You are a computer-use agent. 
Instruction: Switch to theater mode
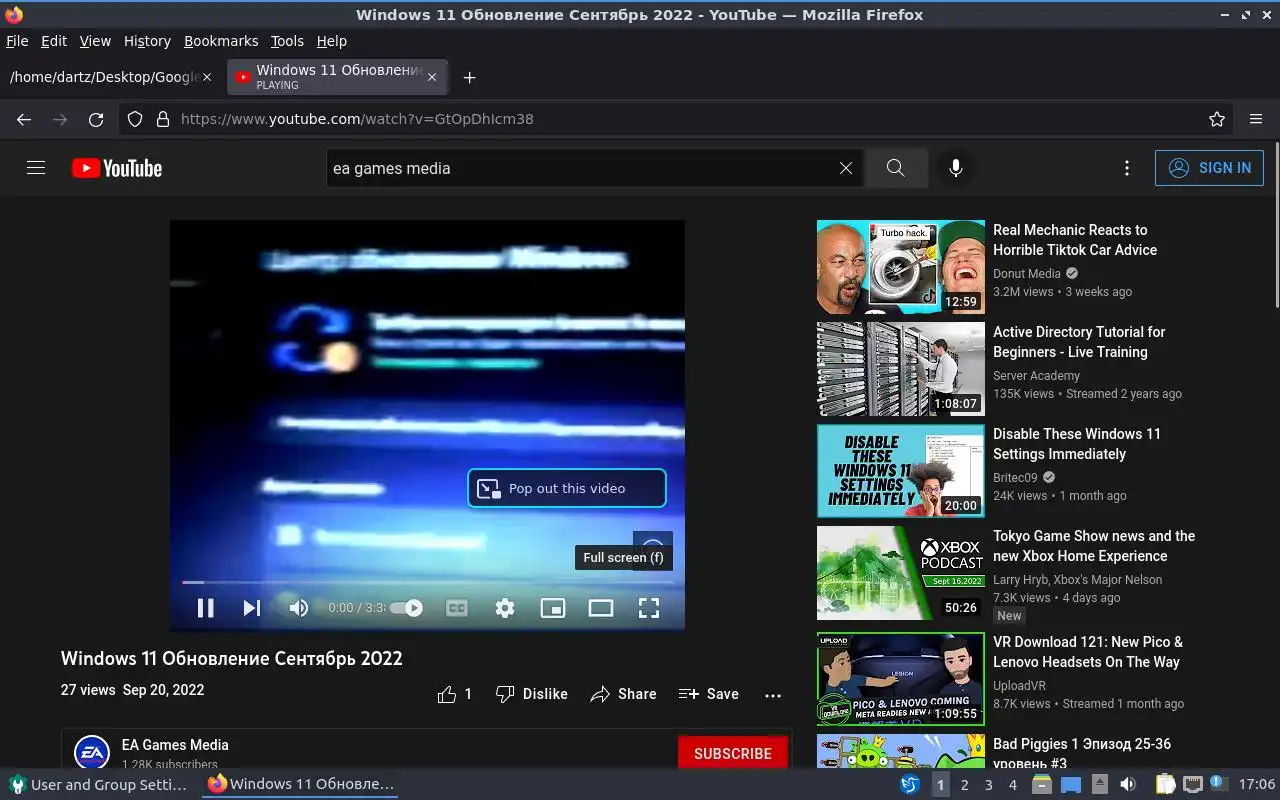click(601, 608)
